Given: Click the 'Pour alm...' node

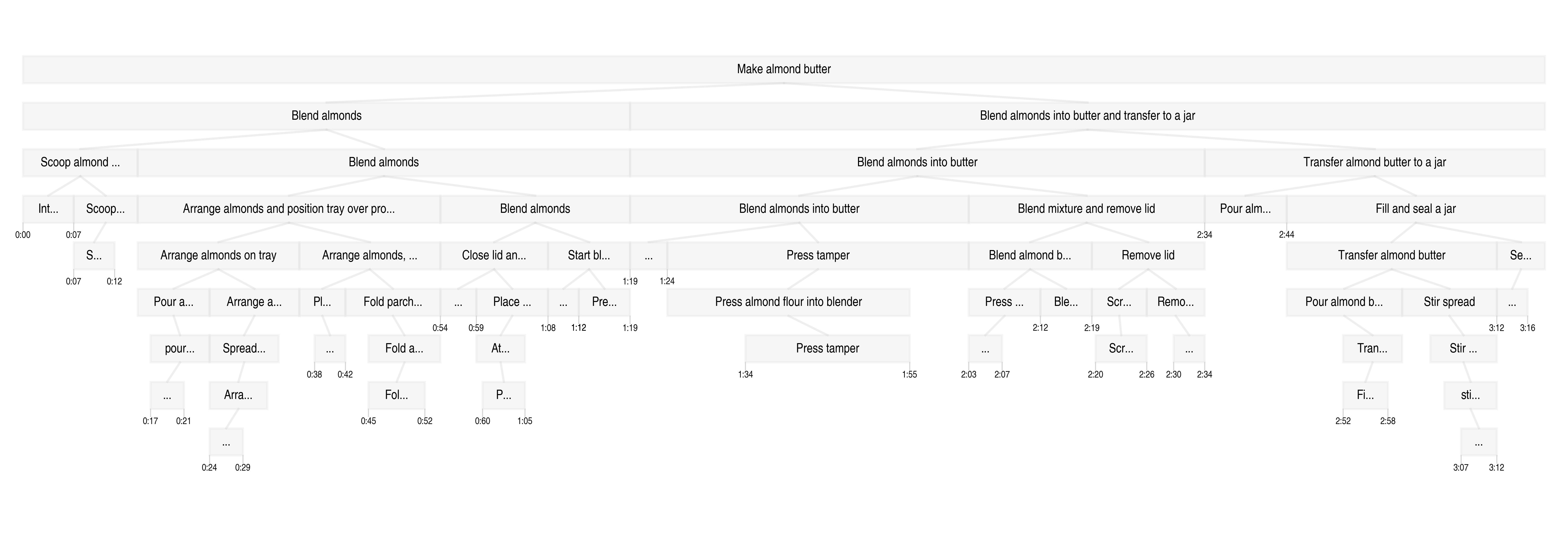Looking at the screenshot, I should (x=1245, y=209).
